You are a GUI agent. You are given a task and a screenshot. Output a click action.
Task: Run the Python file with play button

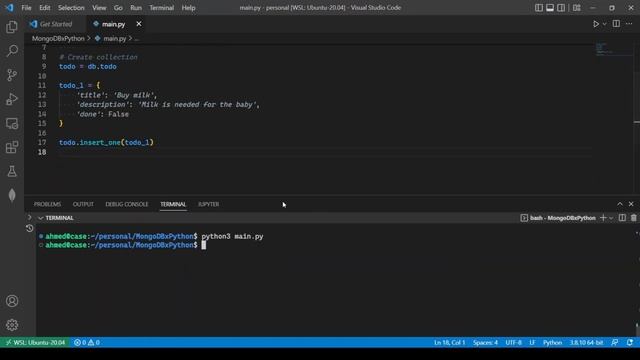point(596,24)
